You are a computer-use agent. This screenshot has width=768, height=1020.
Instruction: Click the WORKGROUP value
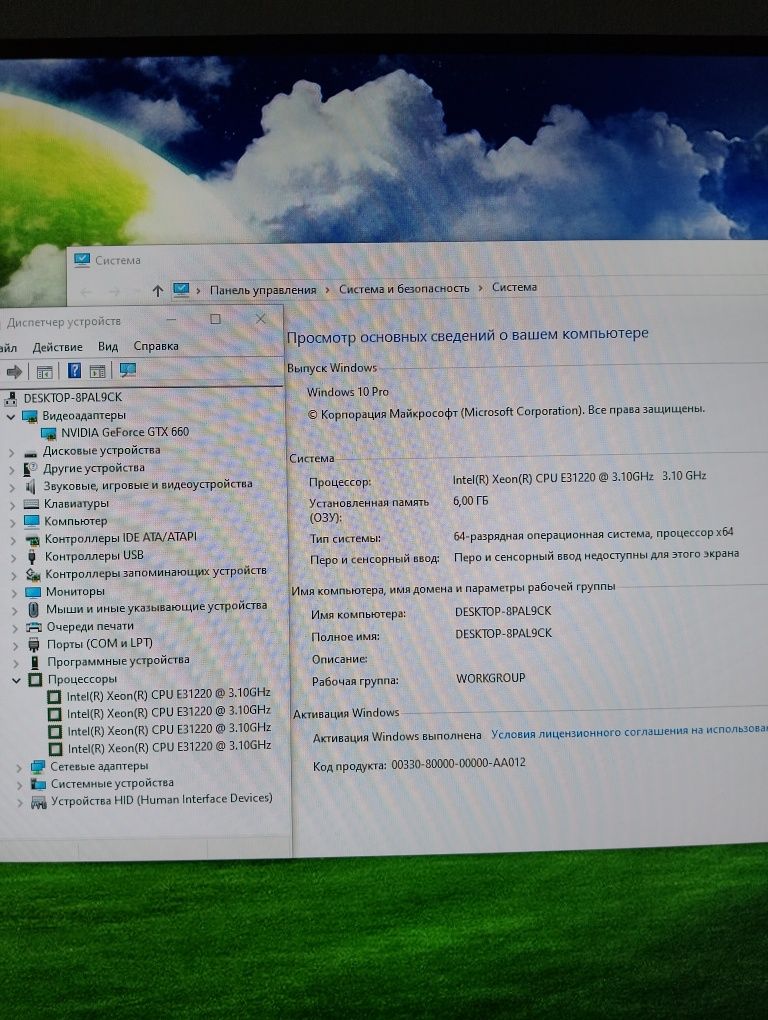pyautogui.click(x=490, y=678)
